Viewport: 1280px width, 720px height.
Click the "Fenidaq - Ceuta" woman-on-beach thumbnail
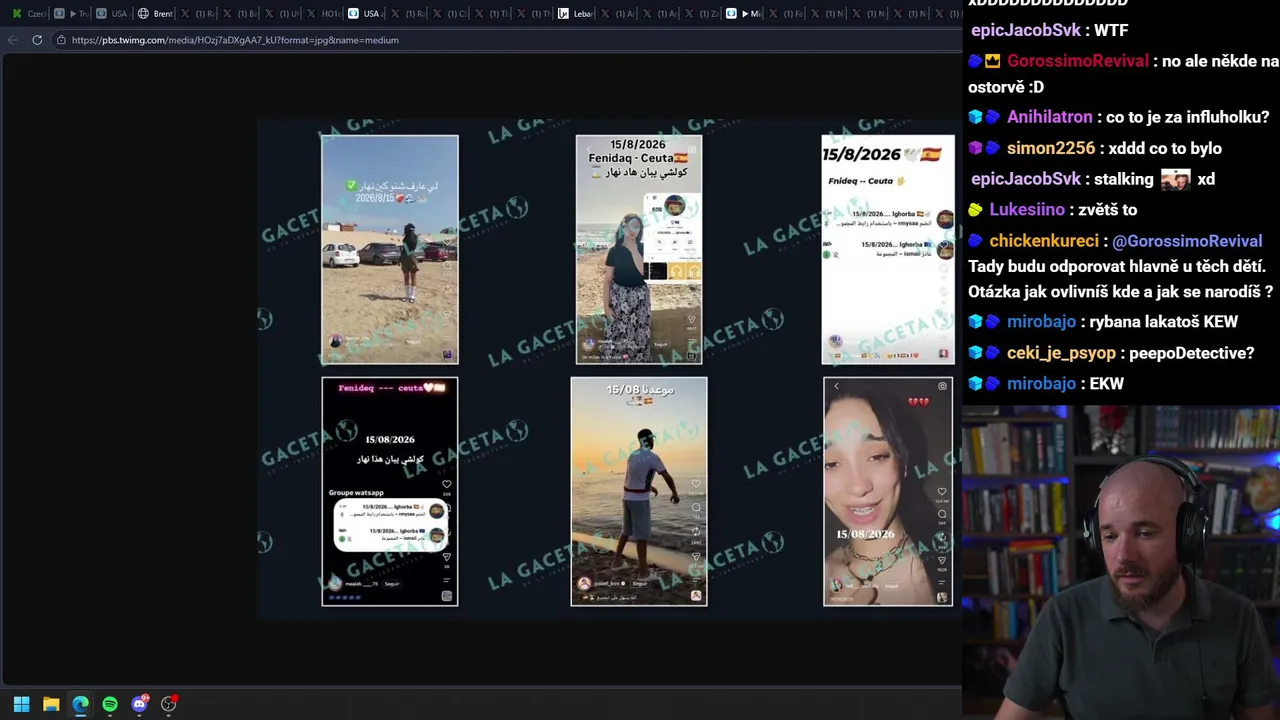coord(639,249)
